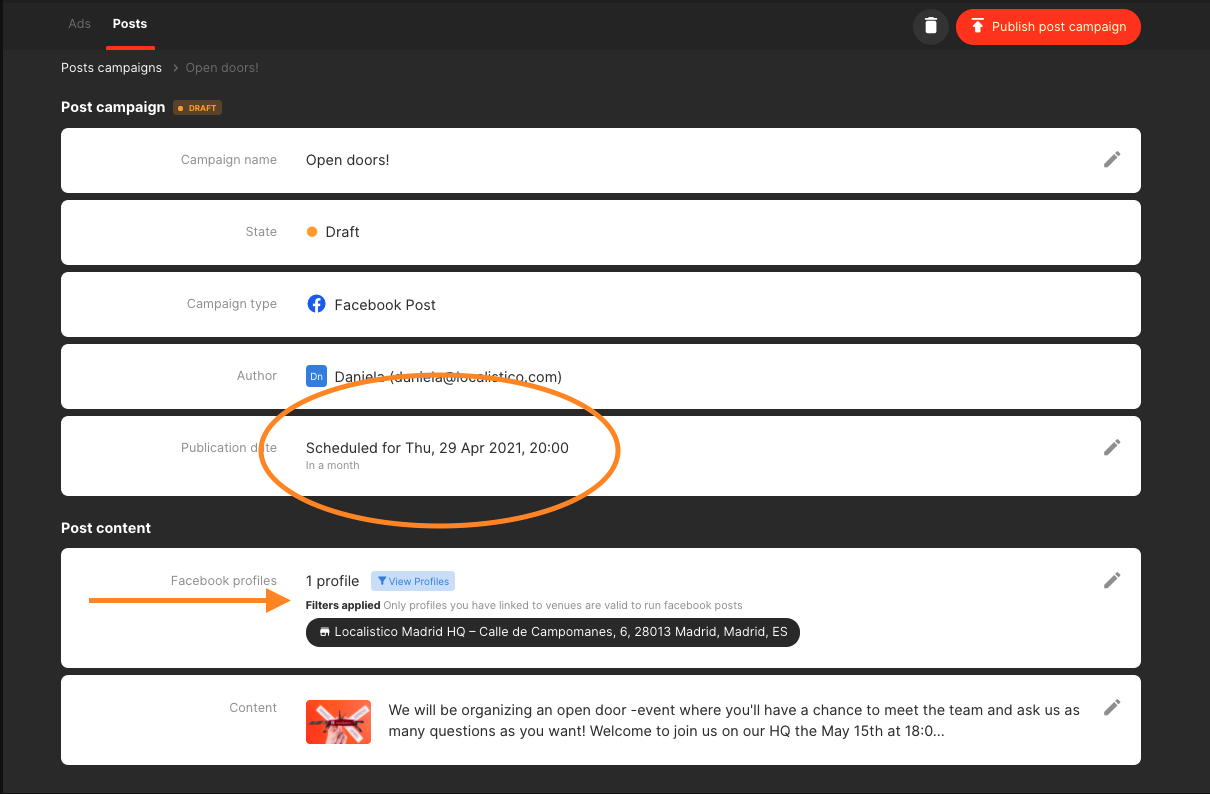Open View Profiles filter button
This screenshot has width=1210, height=794.
(x=413, y=581)
